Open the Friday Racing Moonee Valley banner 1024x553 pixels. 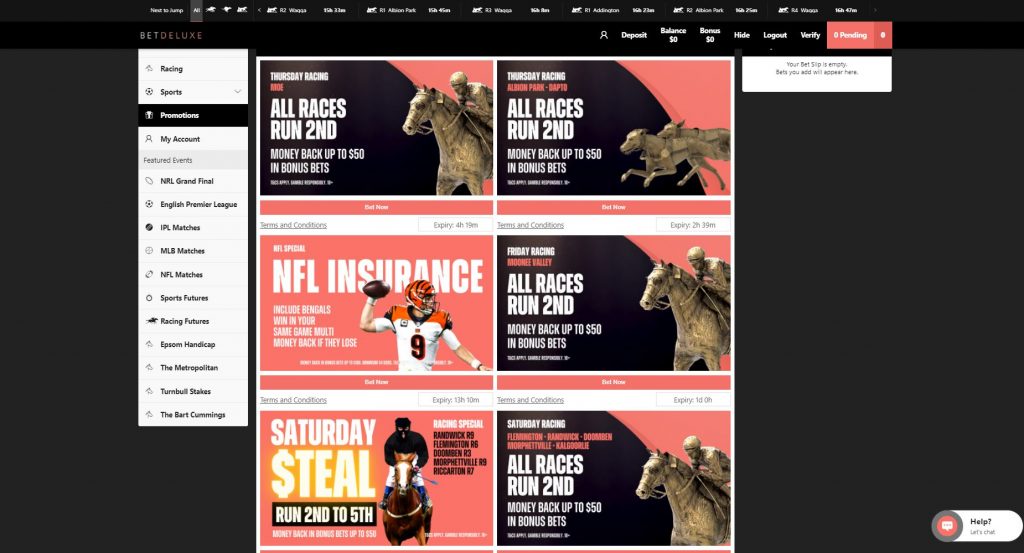pos(613,303)
